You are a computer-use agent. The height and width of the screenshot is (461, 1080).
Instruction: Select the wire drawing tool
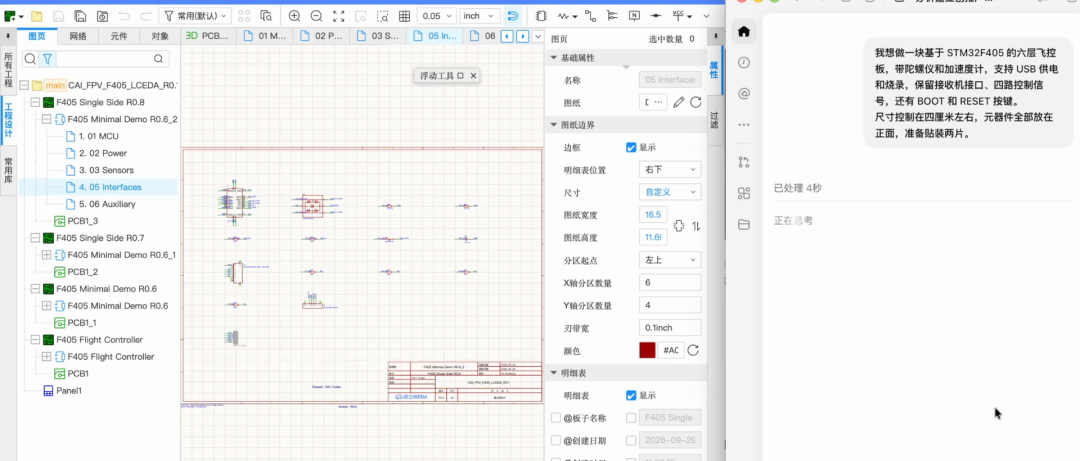click(590, 16)
